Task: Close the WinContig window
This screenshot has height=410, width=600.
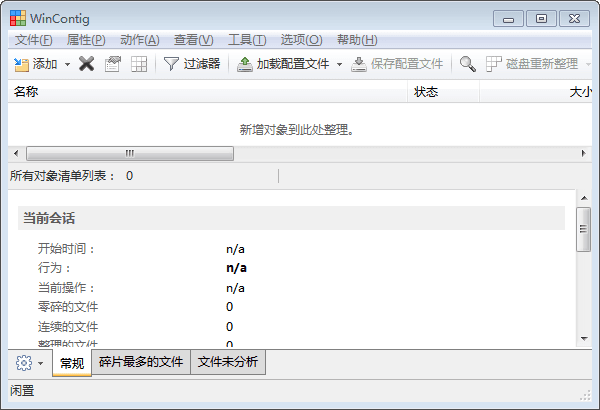Action: tap(574, 19)
